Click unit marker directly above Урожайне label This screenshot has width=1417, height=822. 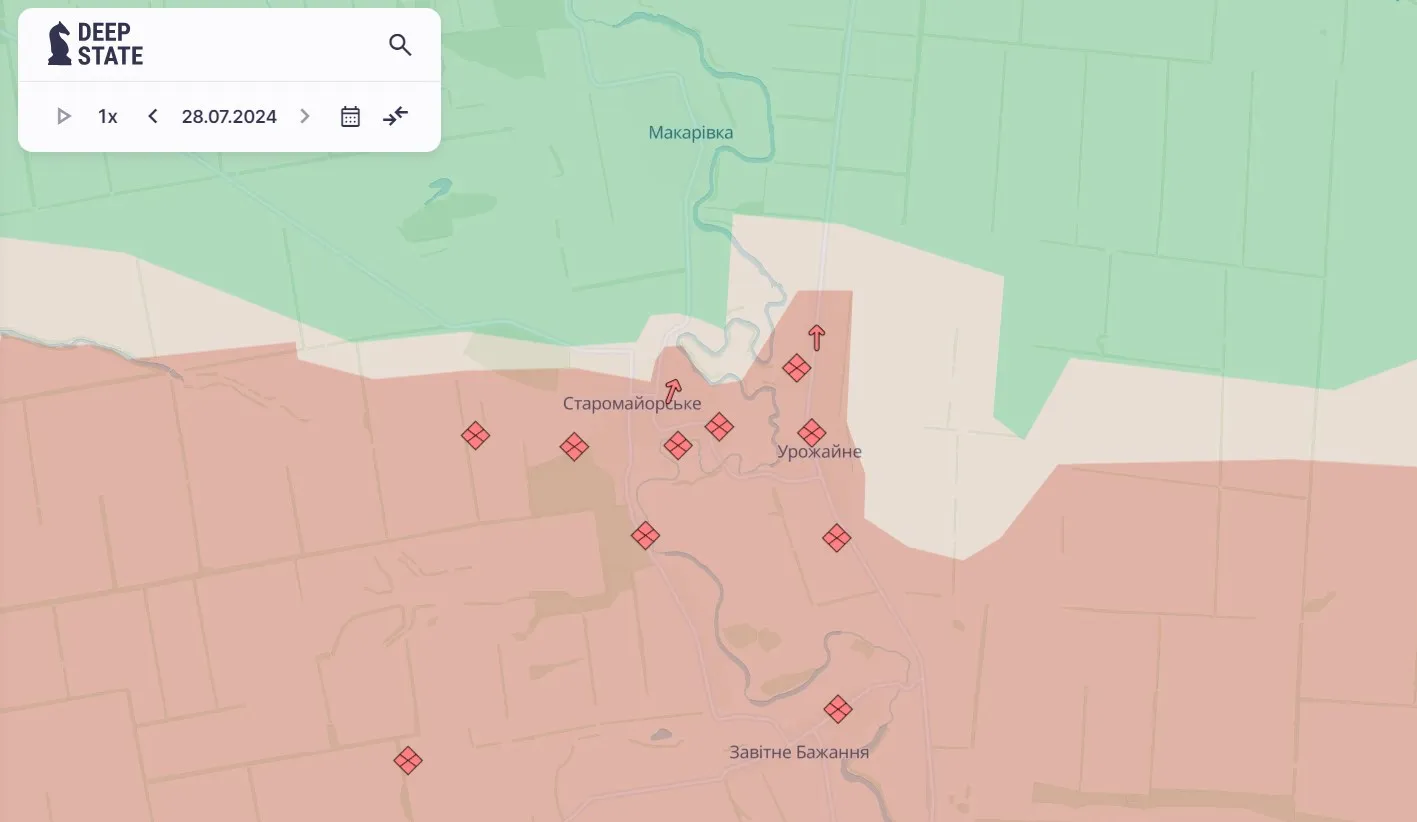pos(812,433)
